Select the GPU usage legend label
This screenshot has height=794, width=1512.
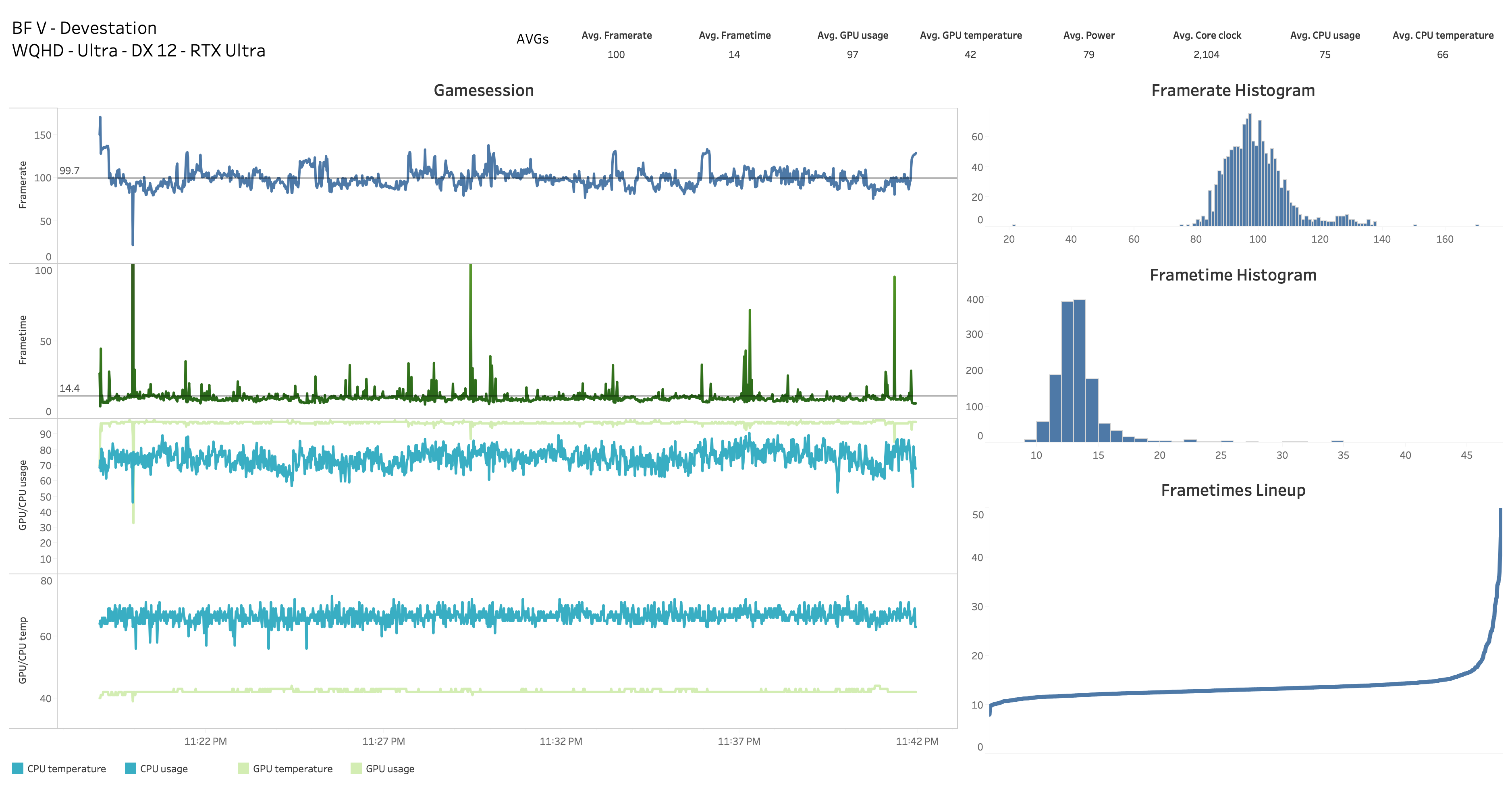click(x=390, y=769)
